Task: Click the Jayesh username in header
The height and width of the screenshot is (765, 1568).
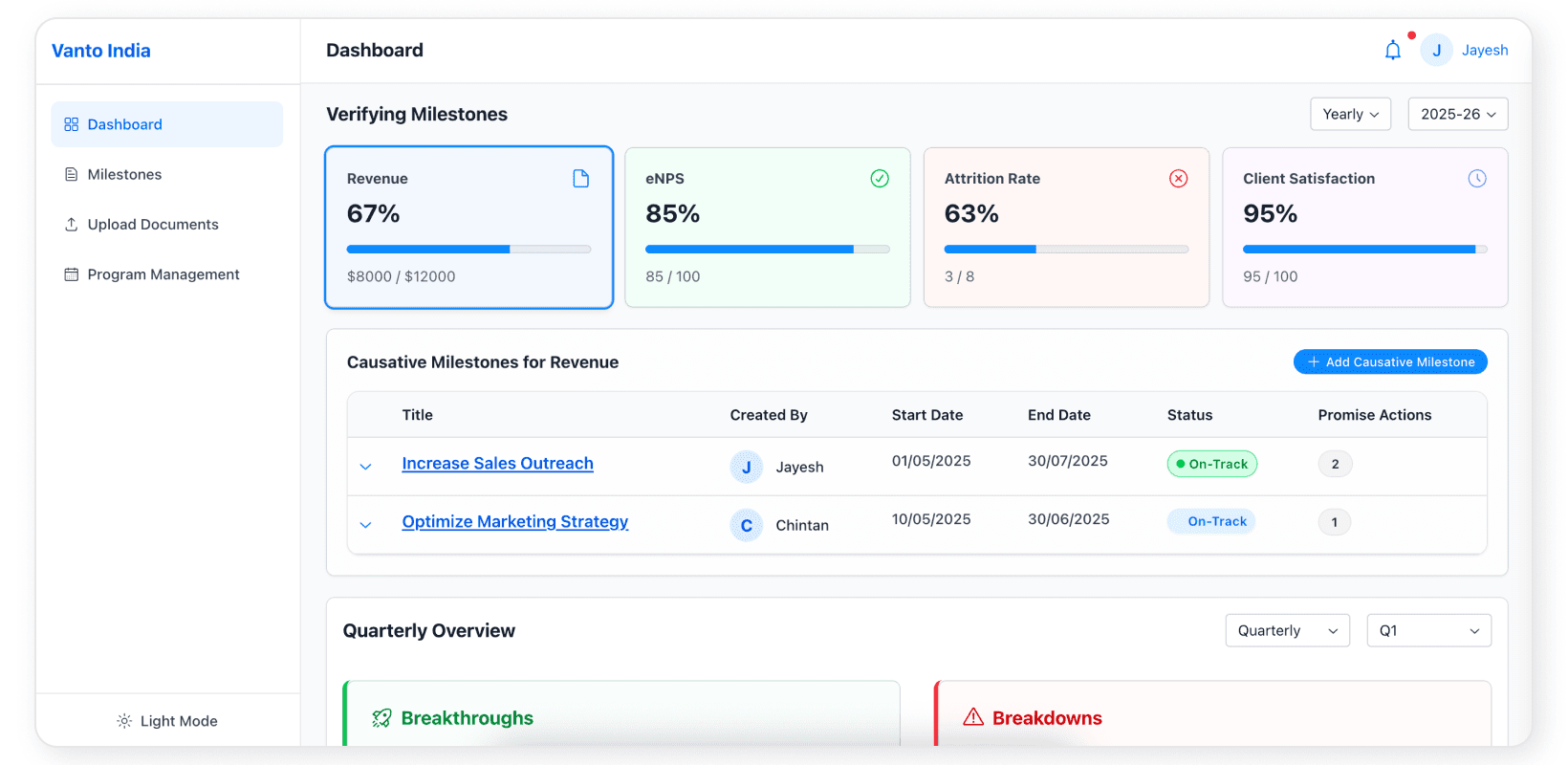Action: (1485, 51)
